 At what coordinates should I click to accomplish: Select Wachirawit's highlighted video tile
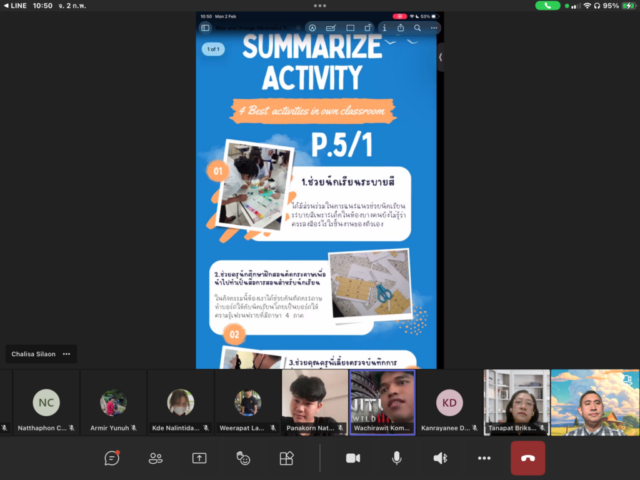pos(382,403)
